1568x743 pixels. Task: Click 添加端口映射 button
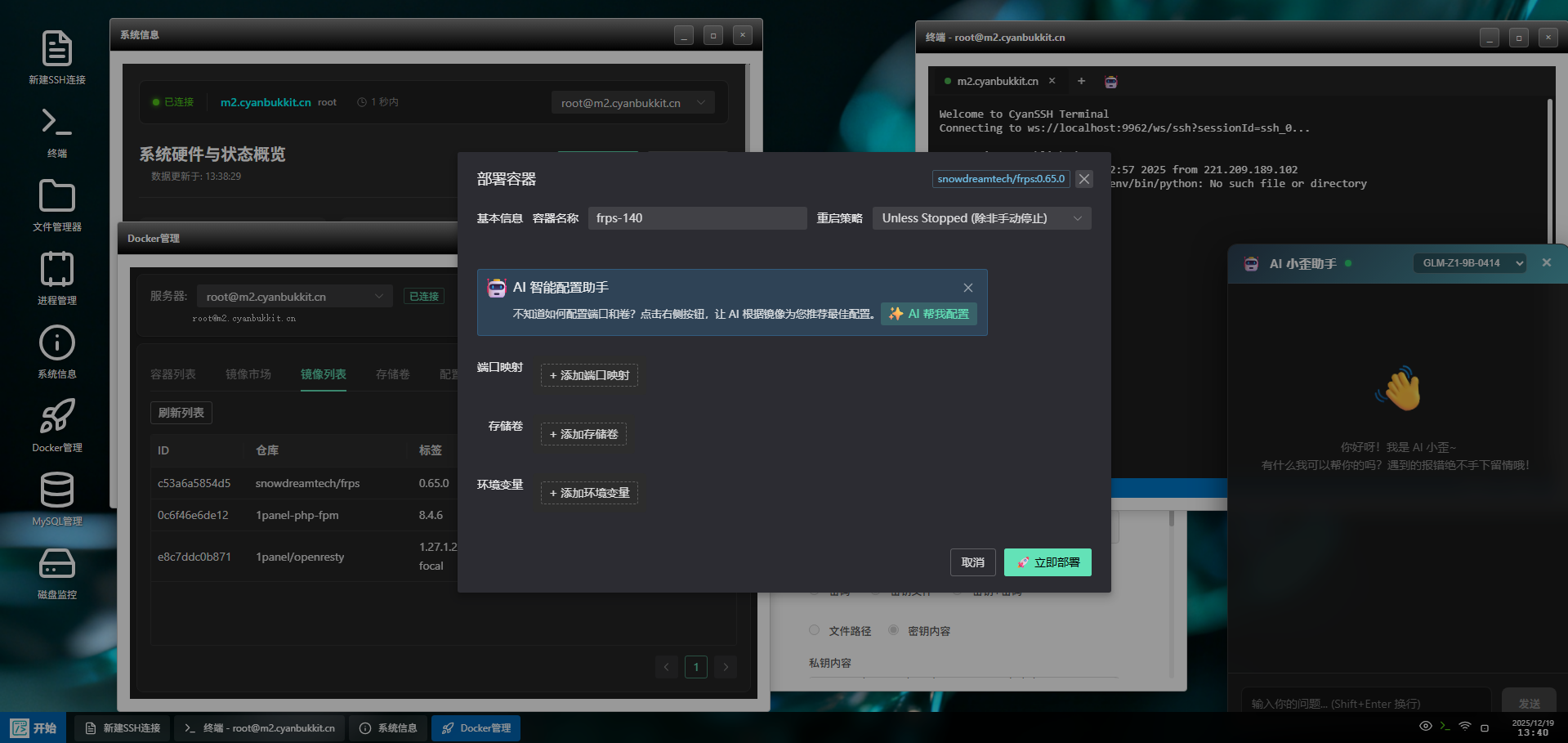pyautogui.click(x=589, y=375)
